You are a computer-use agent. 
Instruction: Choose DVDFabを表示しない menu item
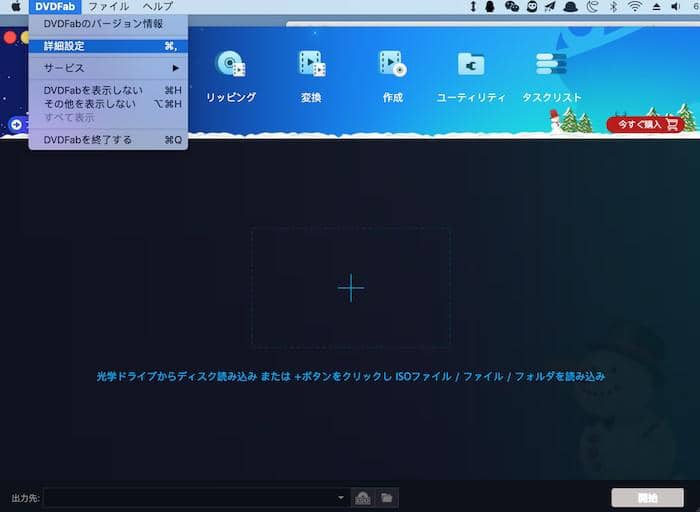point(108,90)
